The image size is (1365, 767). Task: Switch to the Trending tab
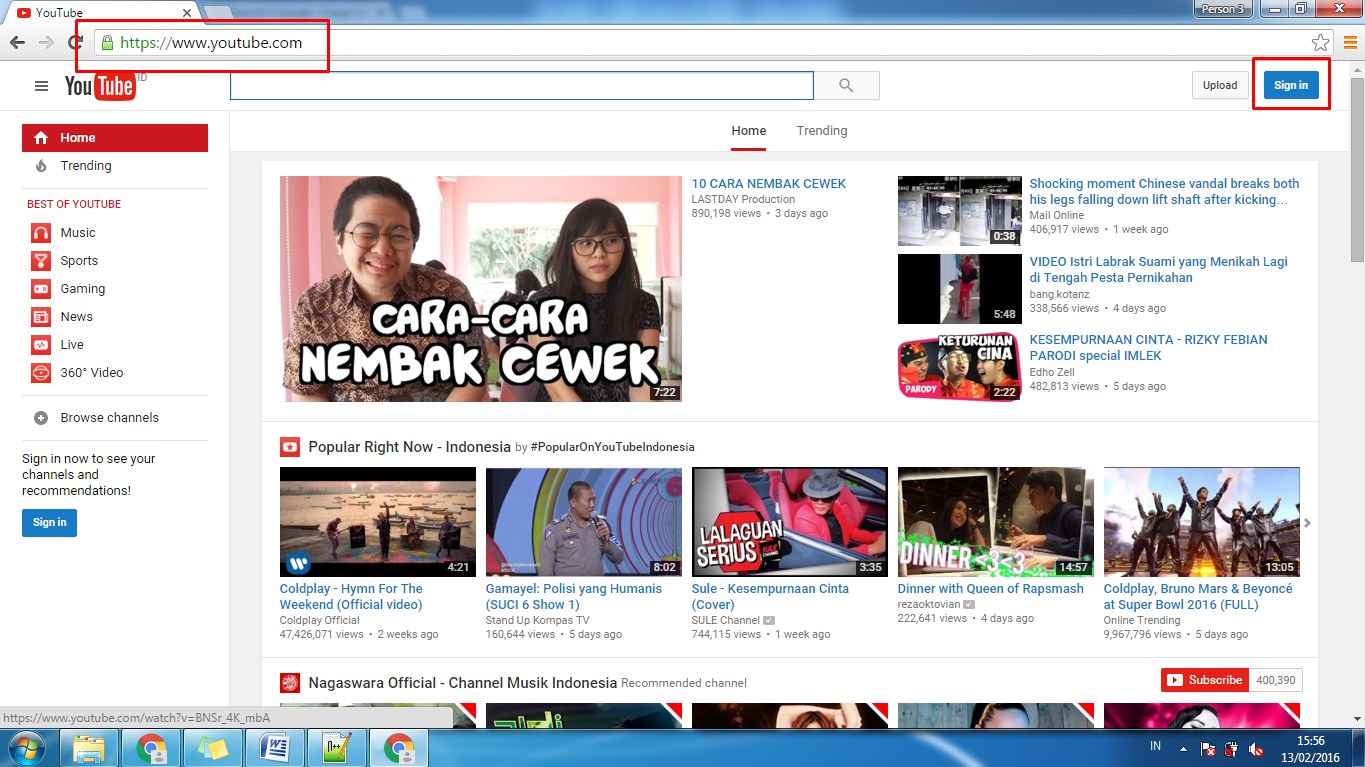821,130
